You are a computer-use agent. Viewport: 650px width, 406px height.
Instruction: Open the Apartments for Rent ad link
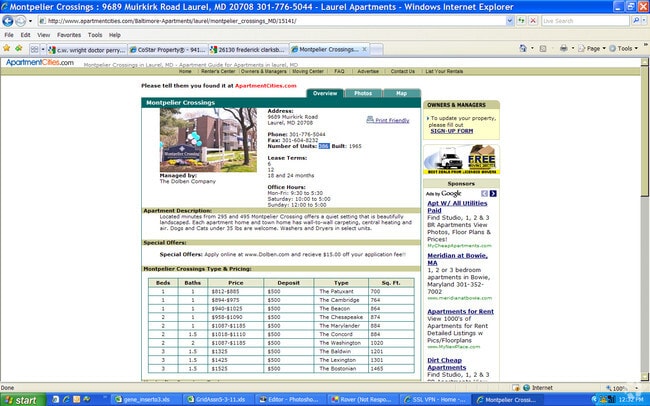(461, 311)
